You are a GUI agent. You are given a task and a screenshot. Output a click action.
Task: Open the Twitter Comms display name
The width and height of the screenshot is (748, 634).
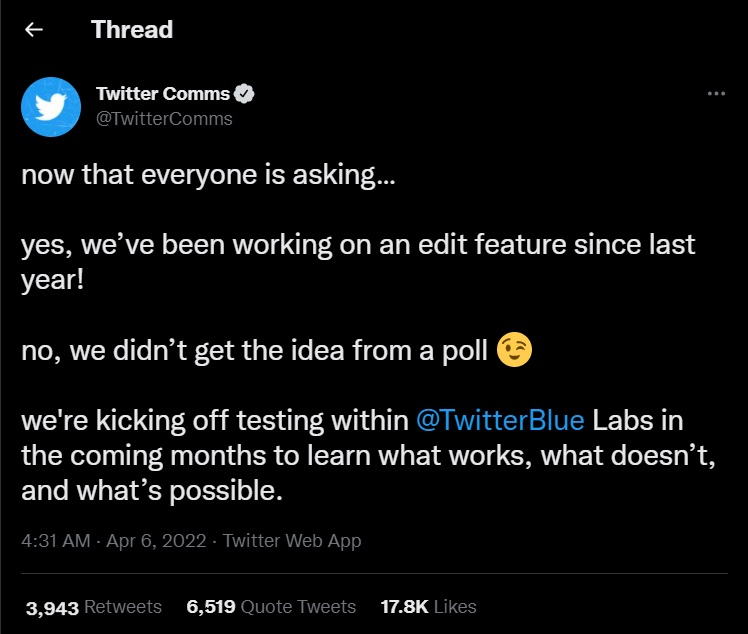[163, 94]
